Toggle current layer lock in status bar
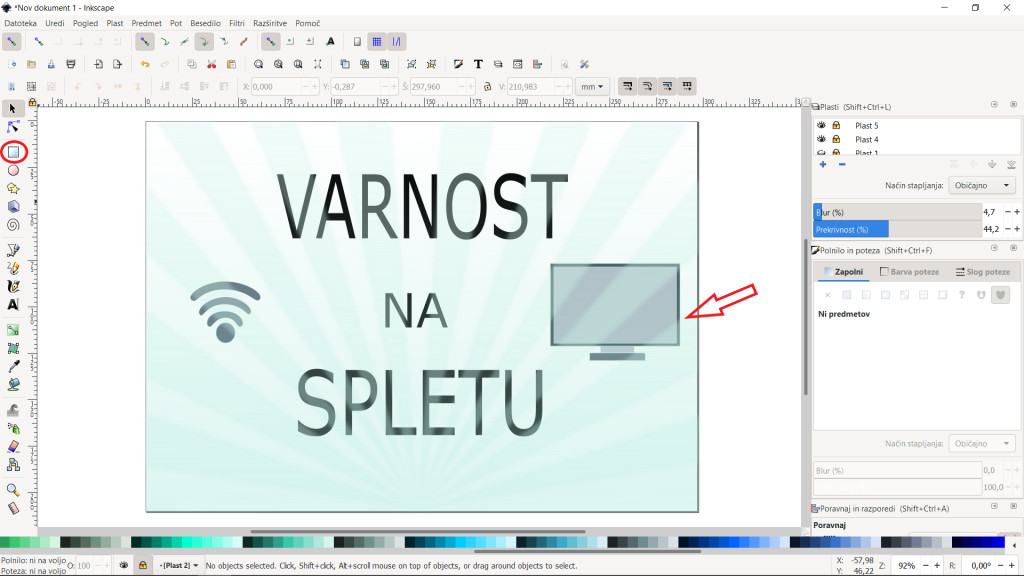The image size is (1024, 576). click(142, 566)
